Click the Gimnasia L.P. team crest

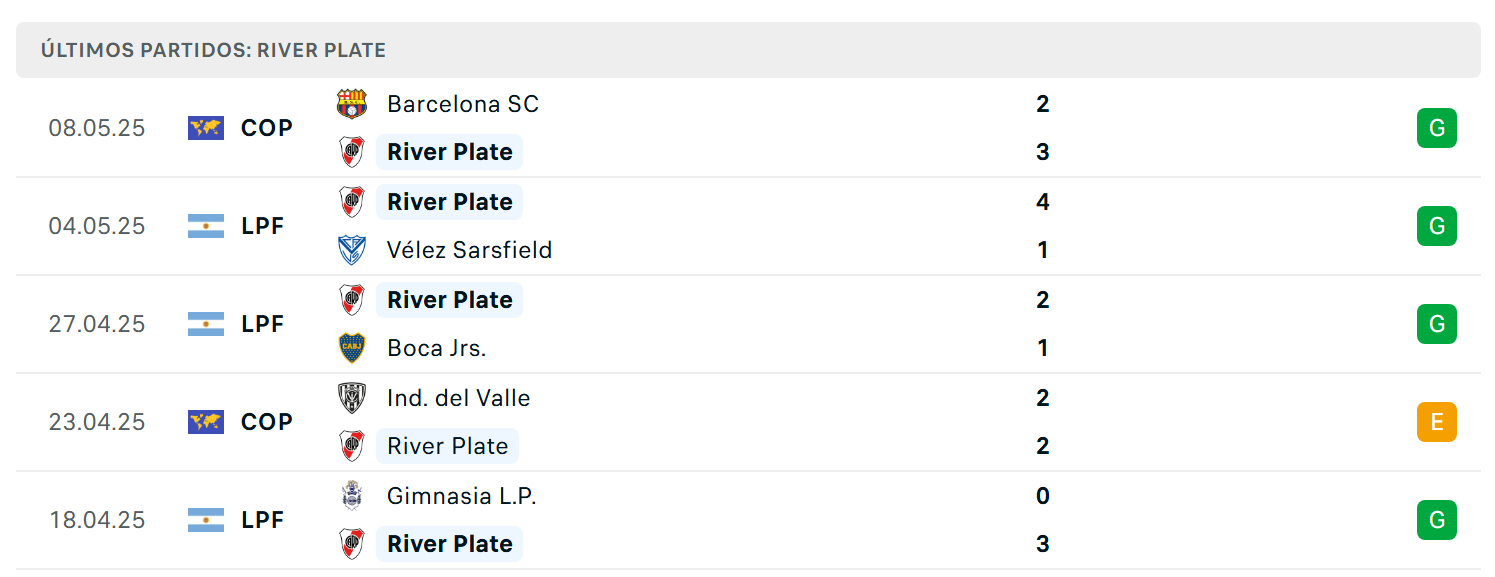[352, 496]
